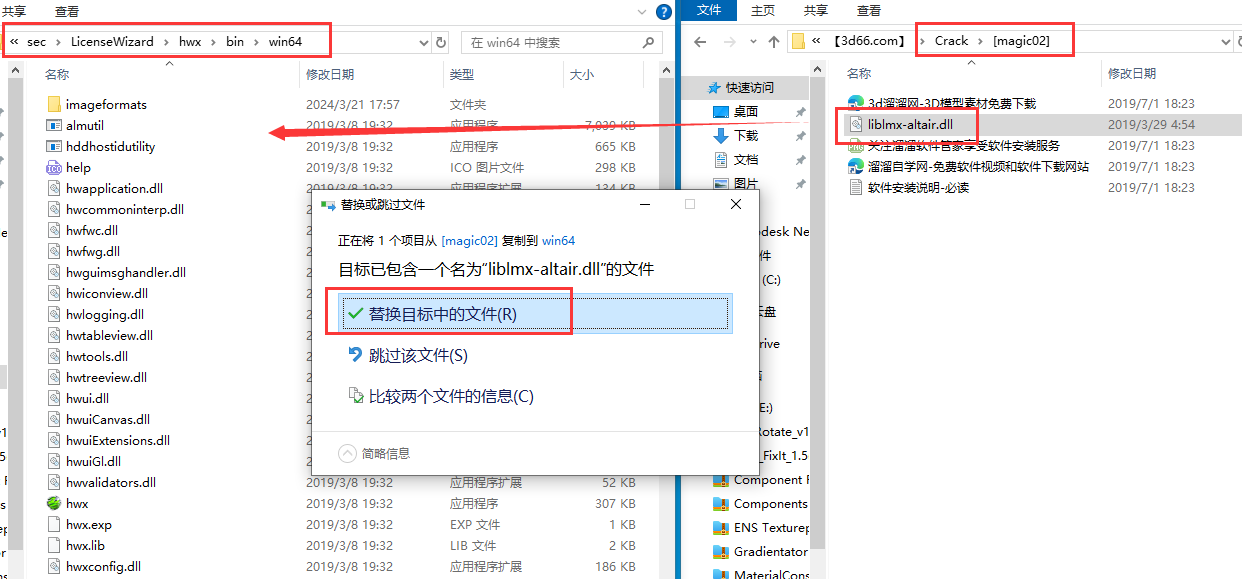This screenshot has height=579, width=1242.
Task: Expand the right address bar history dropdown
Action: pos(1227,42)
